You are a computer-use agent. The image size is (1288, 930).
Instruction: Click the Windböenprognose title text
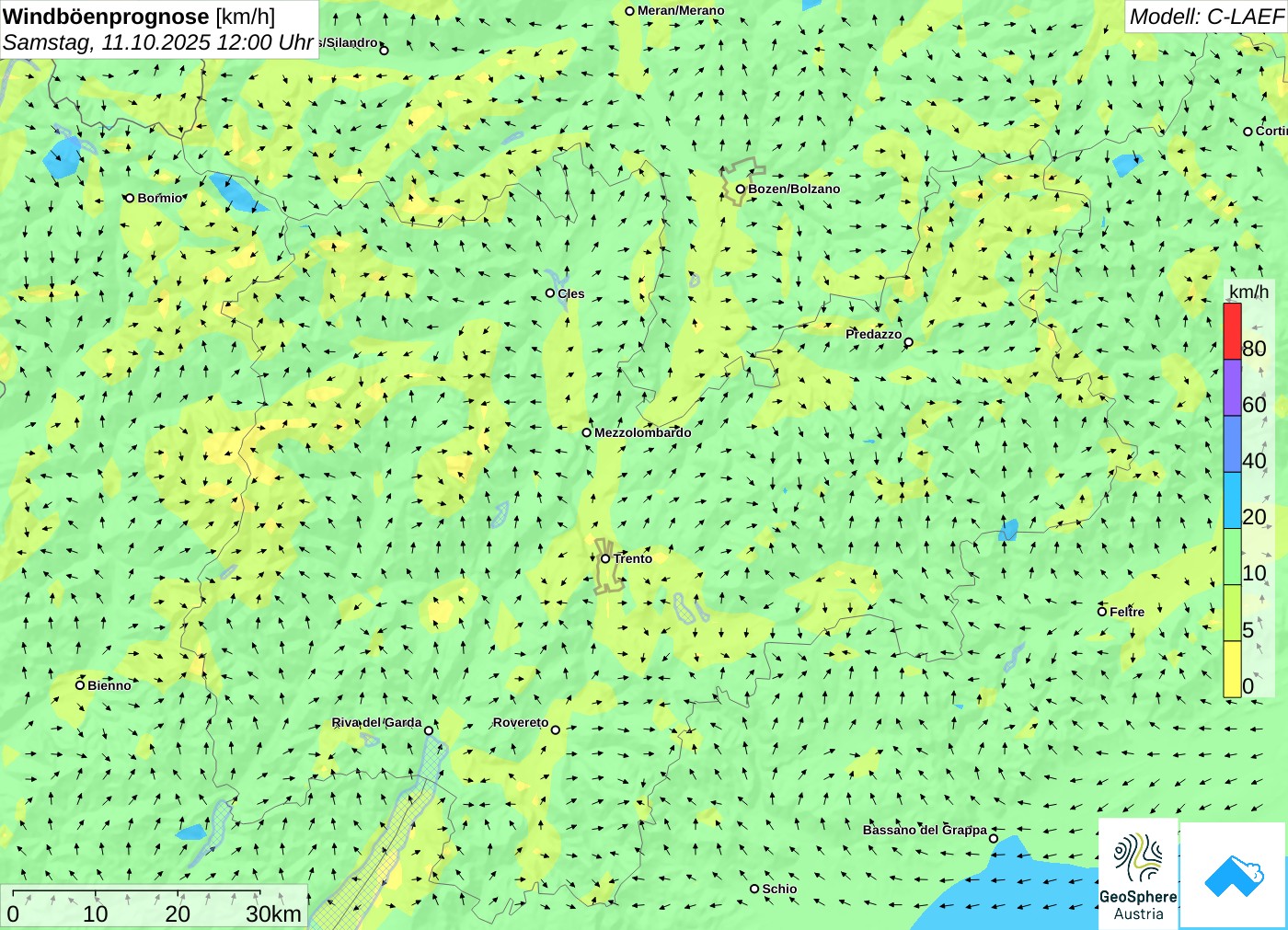(x=106, y=17)
